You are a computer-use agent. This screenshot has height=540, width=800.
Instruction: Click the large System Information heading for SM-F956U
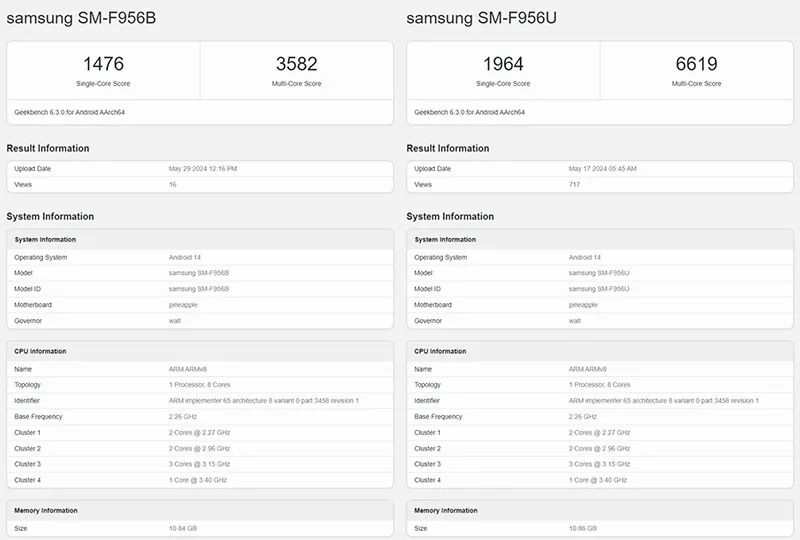point(450,216)
